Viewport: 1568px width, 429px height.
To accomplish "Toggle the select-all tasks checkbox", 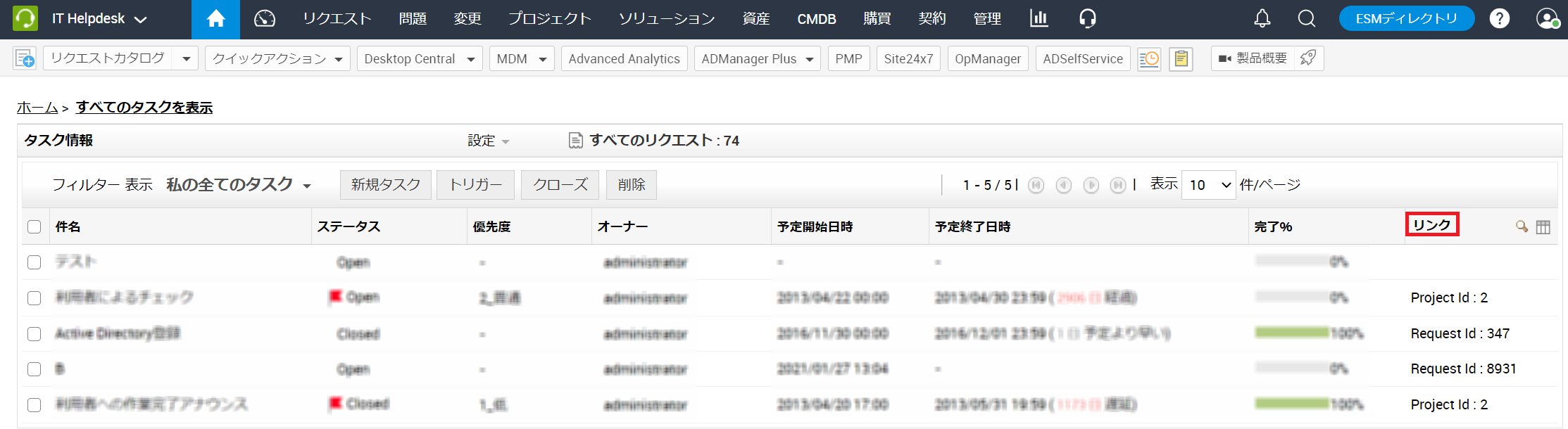I will pos(34,226).
